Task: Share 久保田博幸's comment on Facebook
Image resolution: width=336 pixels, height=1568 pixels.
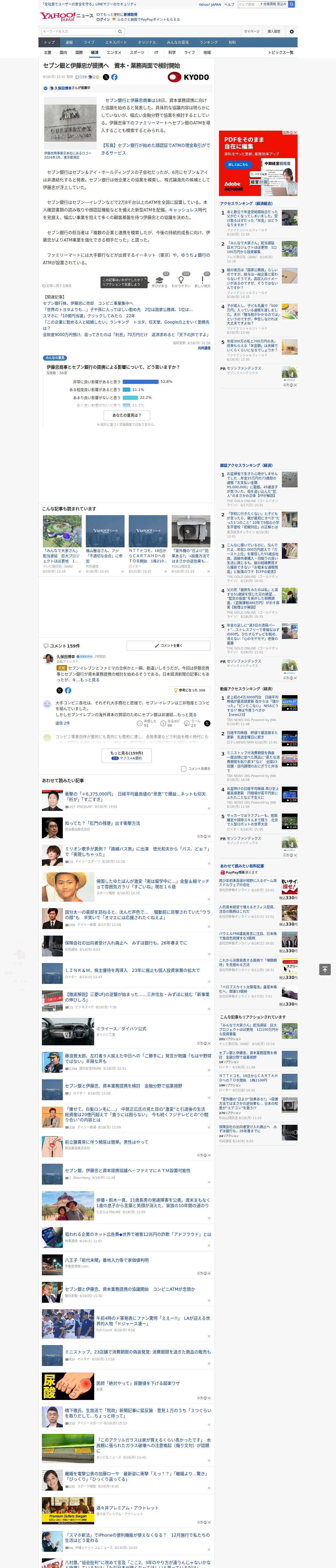Action: pyautogui.click(x=68, y=690)
